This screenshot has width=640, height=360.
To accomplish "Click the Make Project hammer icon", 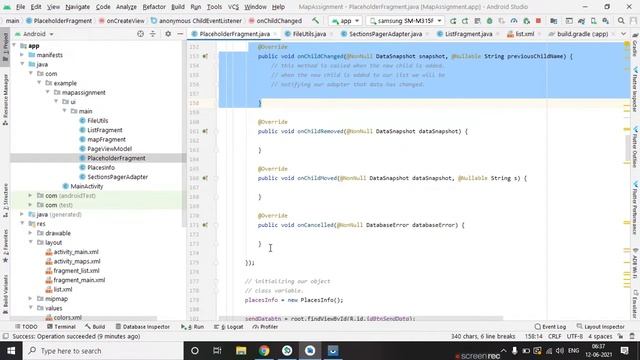I will (316, 20).
